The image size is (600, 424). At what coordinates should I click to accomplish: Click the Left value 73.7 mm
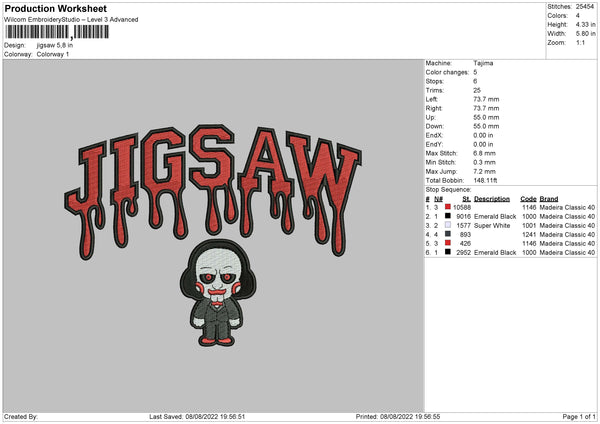pos(486,99)
